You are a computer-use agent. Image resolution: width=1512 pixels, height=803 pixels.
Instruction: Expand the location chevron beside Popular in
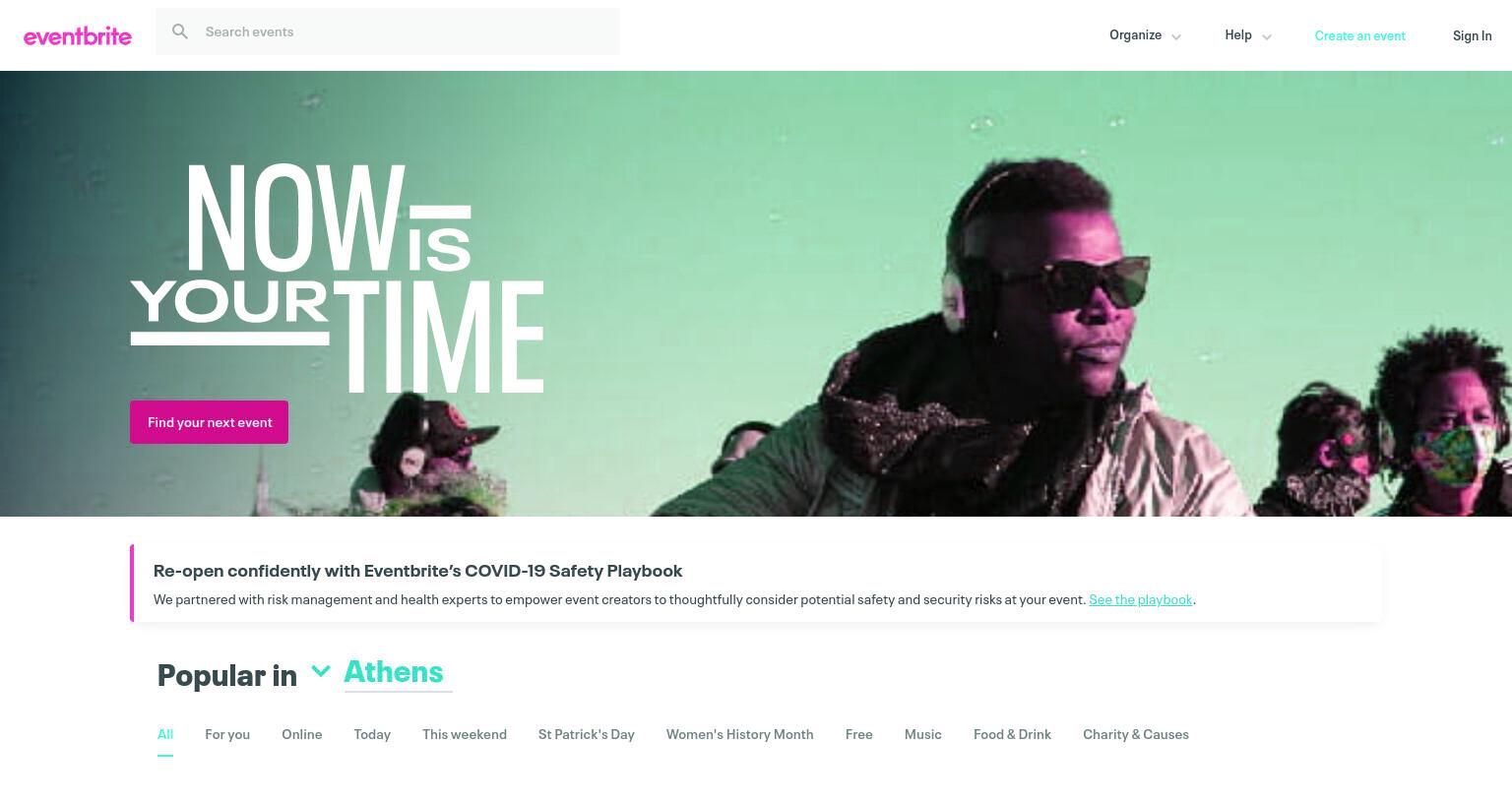pos(320,671)
